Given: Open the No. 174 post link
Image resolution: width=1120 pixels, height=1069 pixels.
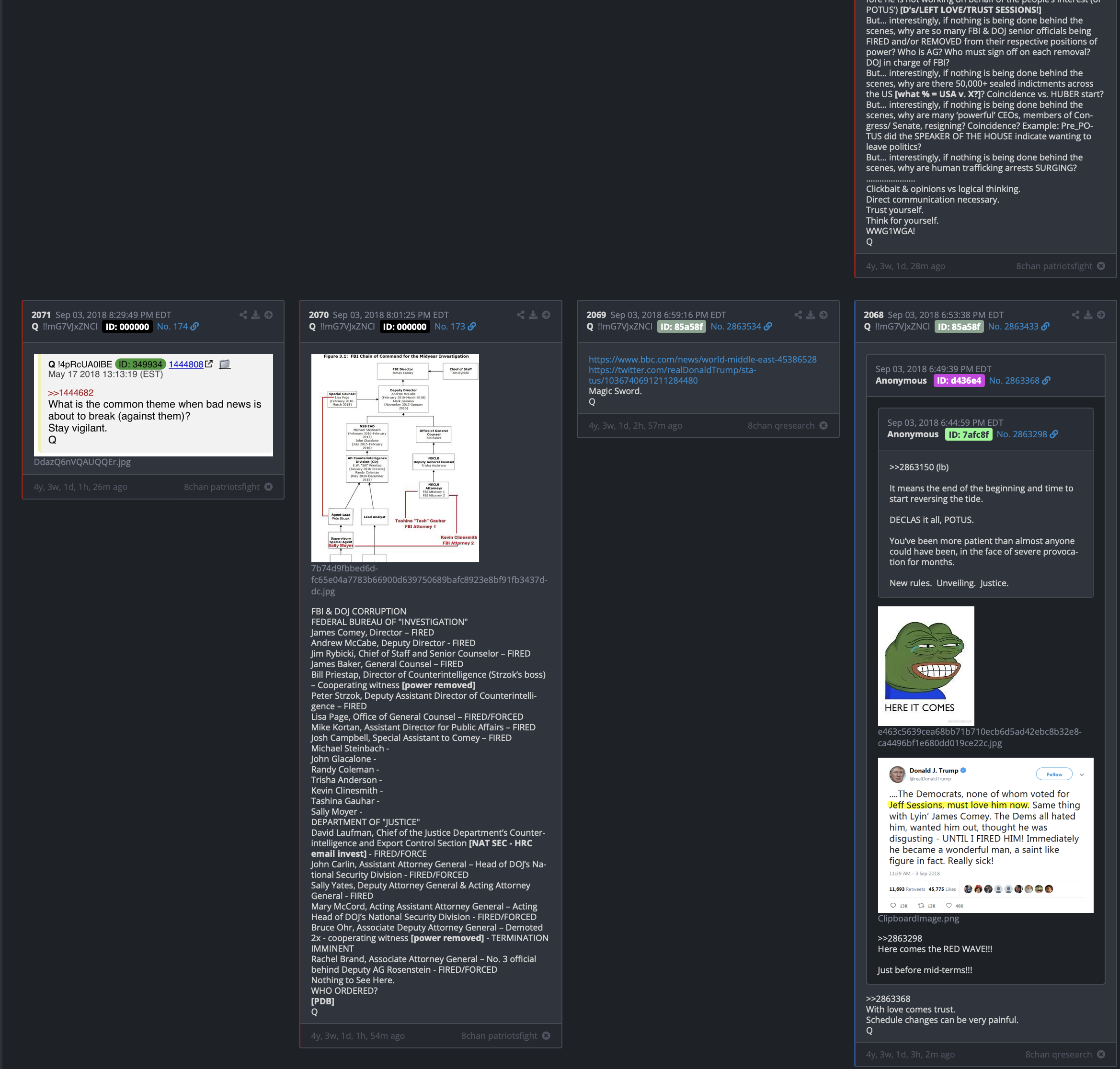Looking at the screenshot, I should pyautogui.click(x=172, y=327).
